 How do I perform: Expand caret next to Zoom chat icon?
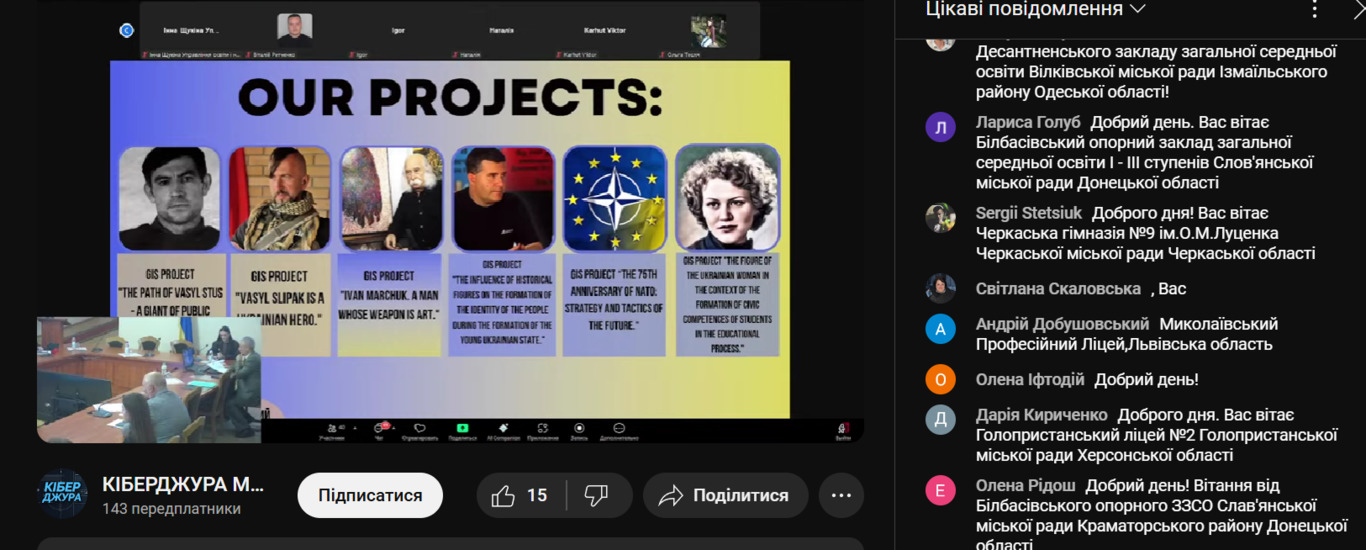(394, 428)
